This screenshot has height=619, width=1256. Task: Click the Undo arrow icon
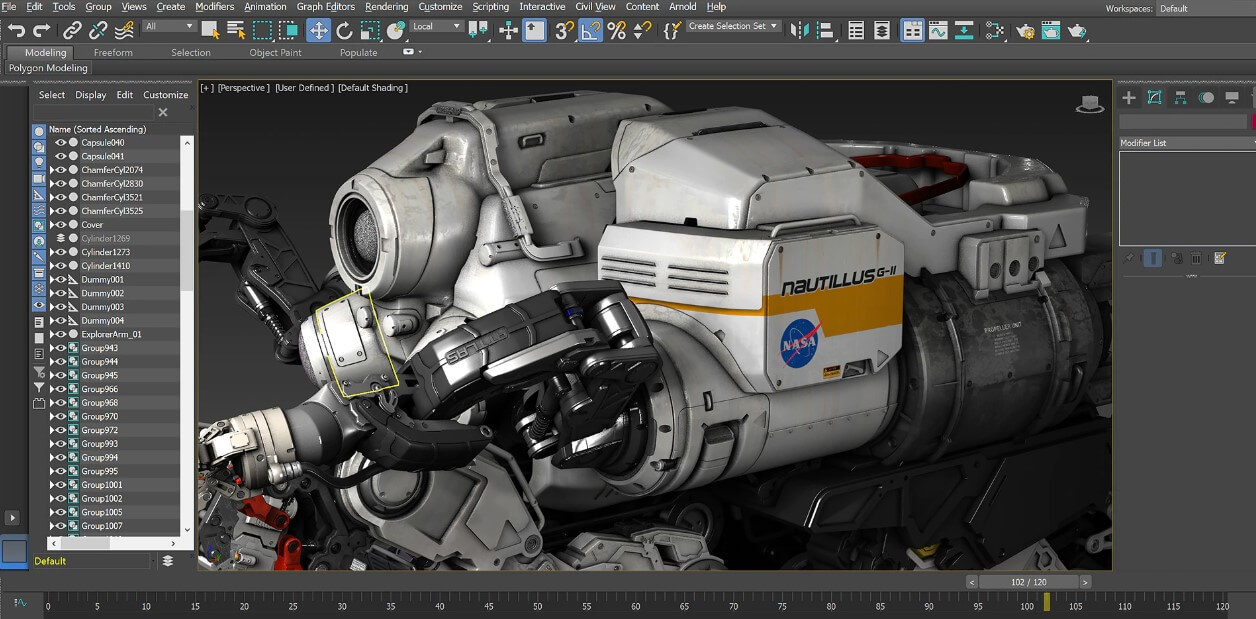pos(16,30)
